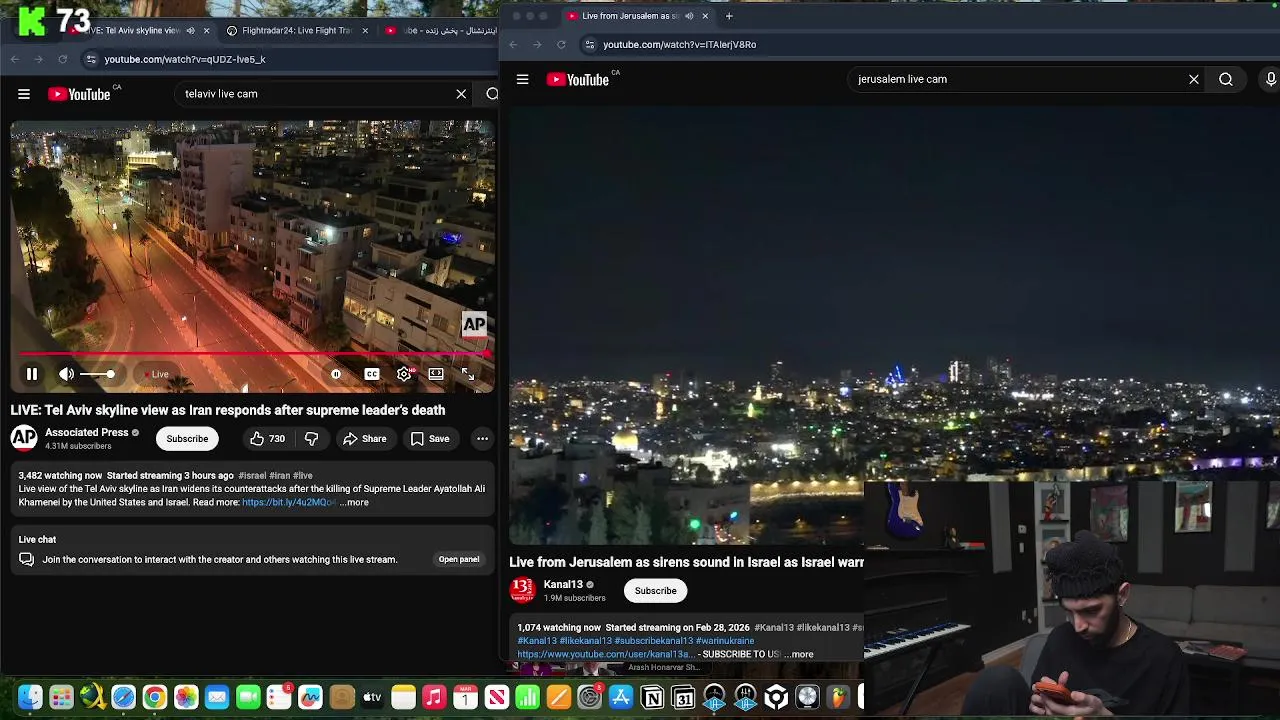
Task: Go back in left browser window
Action: (x=15, y=59)
